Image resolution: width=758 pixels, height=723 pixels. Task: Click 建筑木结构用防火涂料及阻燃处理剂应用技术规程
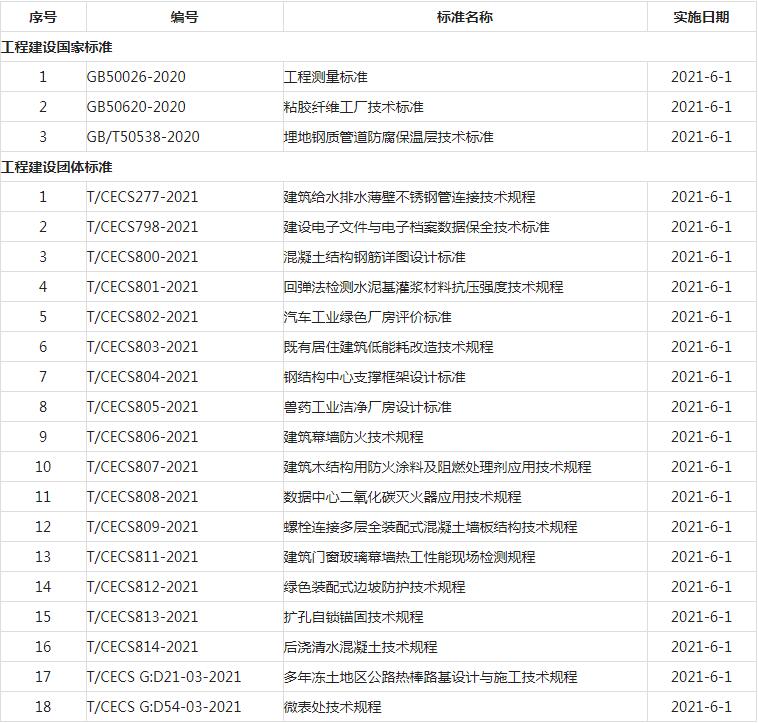[x=437, y=466]
